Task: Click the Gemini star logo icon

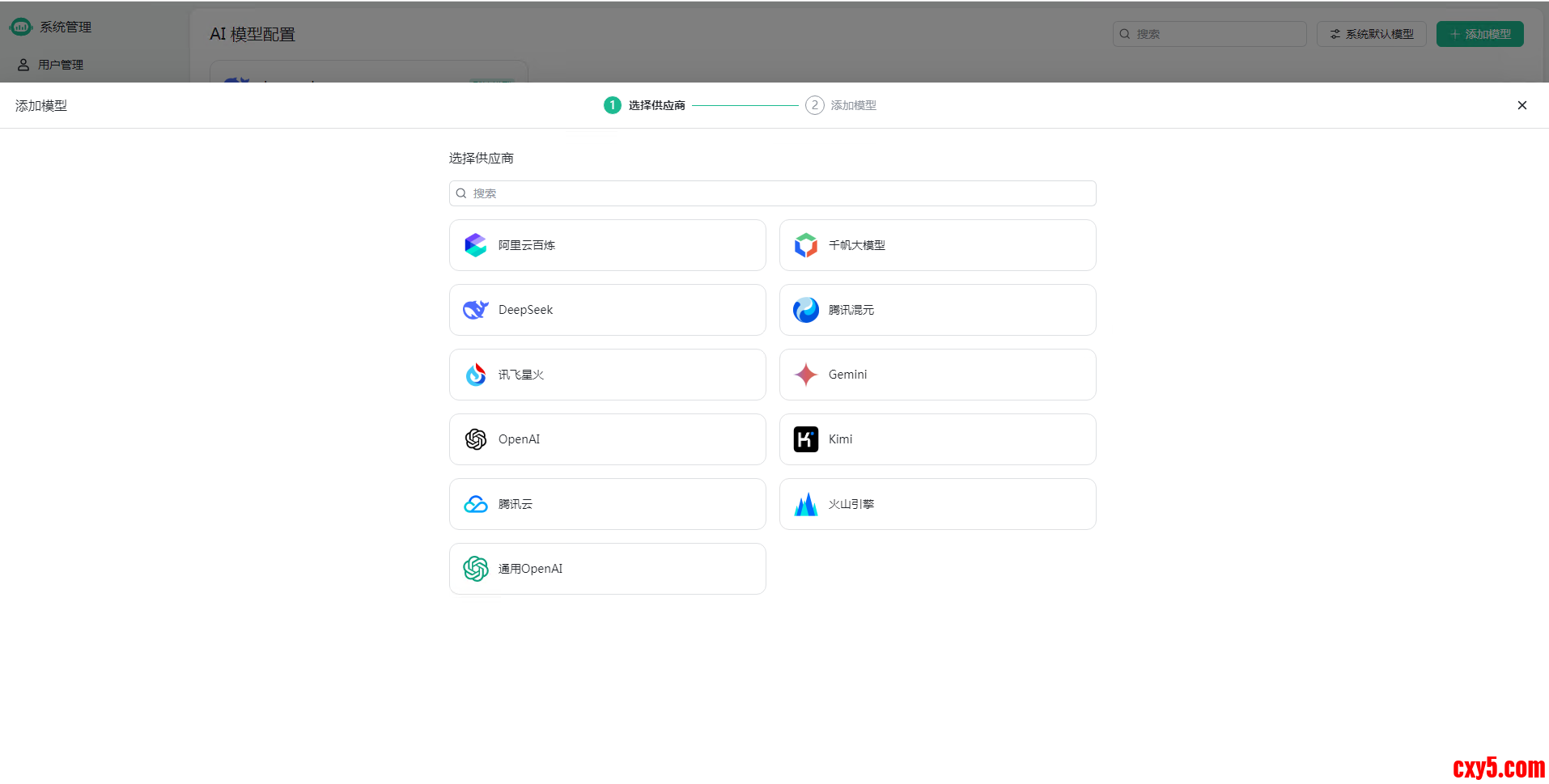Action: tap(805, 375)
